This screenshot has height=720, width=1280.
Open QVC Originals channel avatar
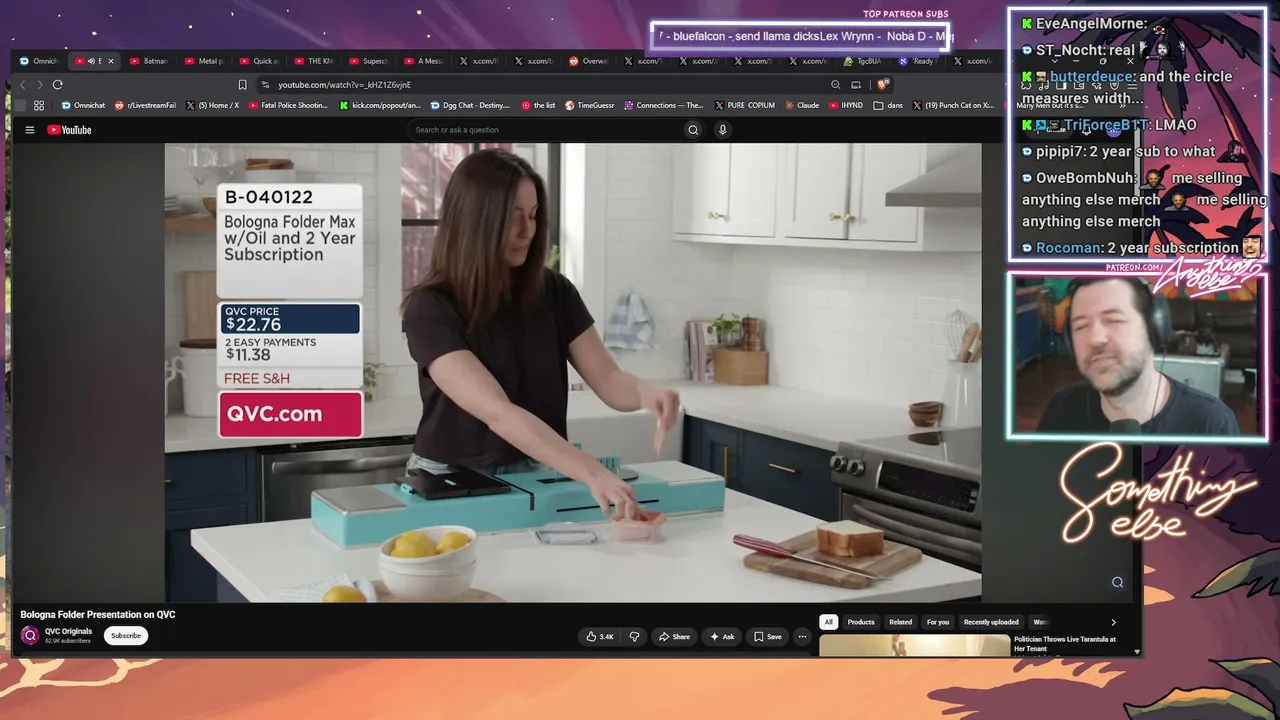[30, 635]
